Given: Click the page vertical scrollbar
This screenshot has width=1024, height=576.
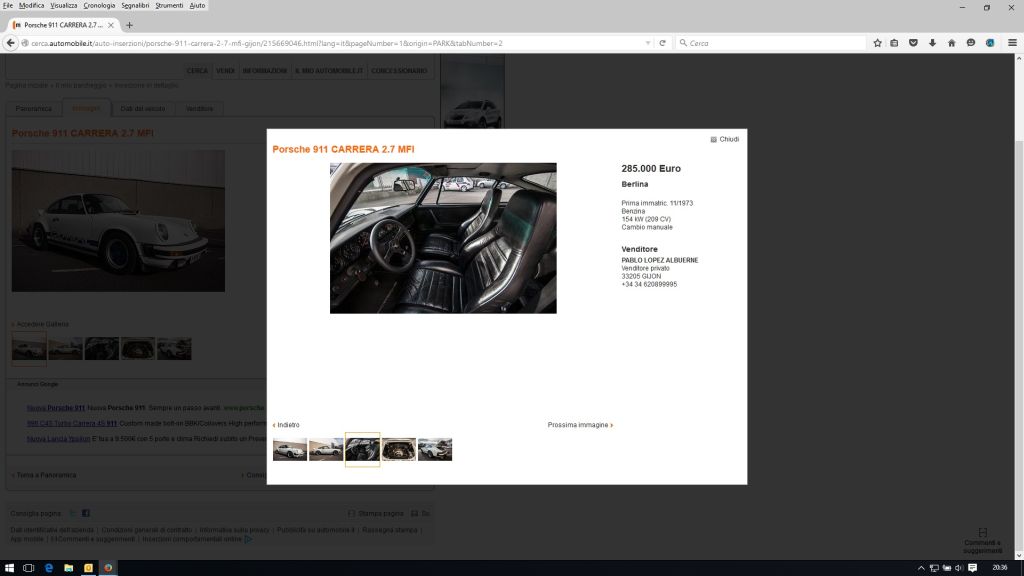Looking at the screenshot, I should point(1019,306).
